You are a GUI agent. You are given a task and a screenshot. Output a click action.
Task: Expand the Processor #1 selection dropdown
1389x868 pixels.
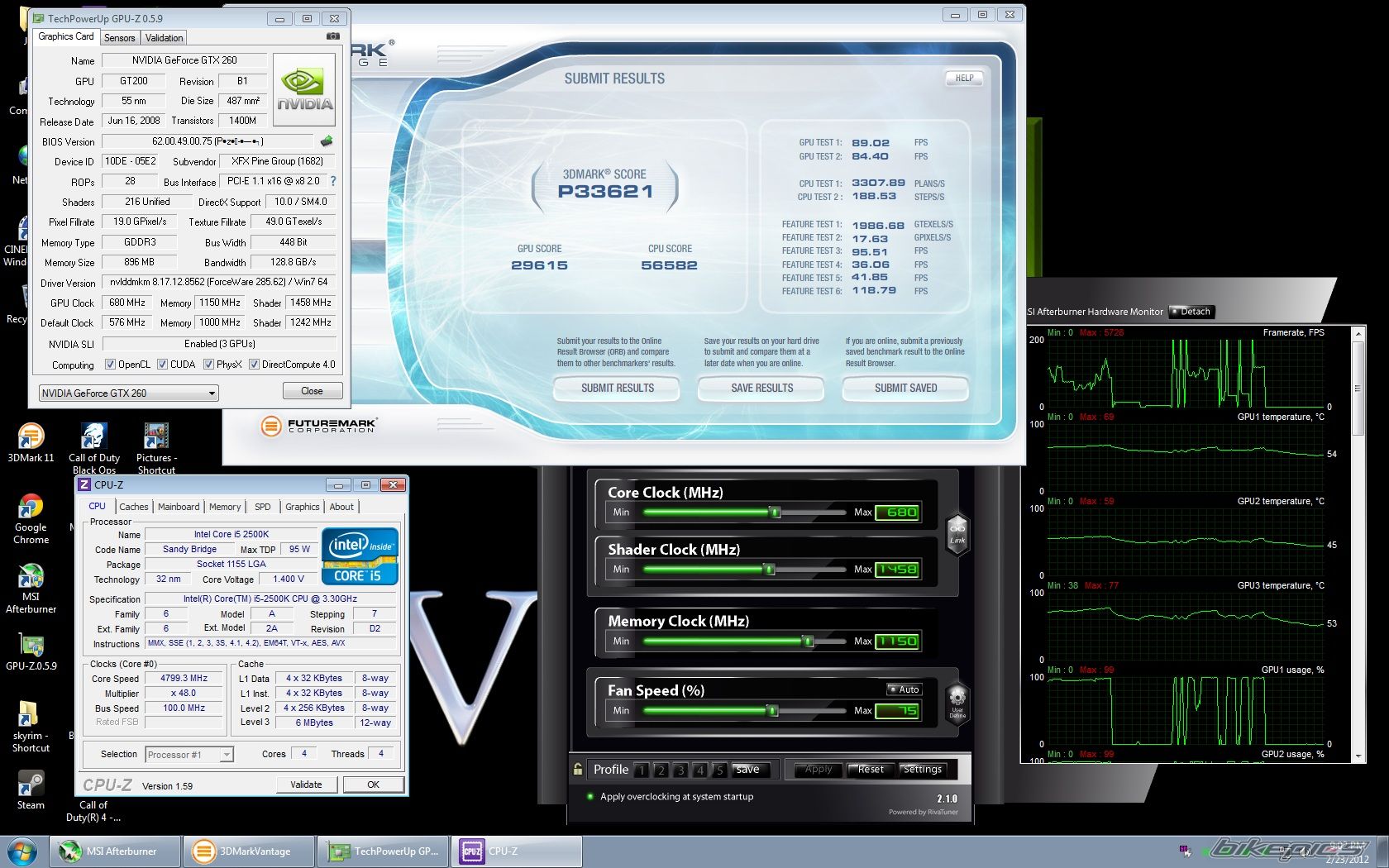point(189,755)
